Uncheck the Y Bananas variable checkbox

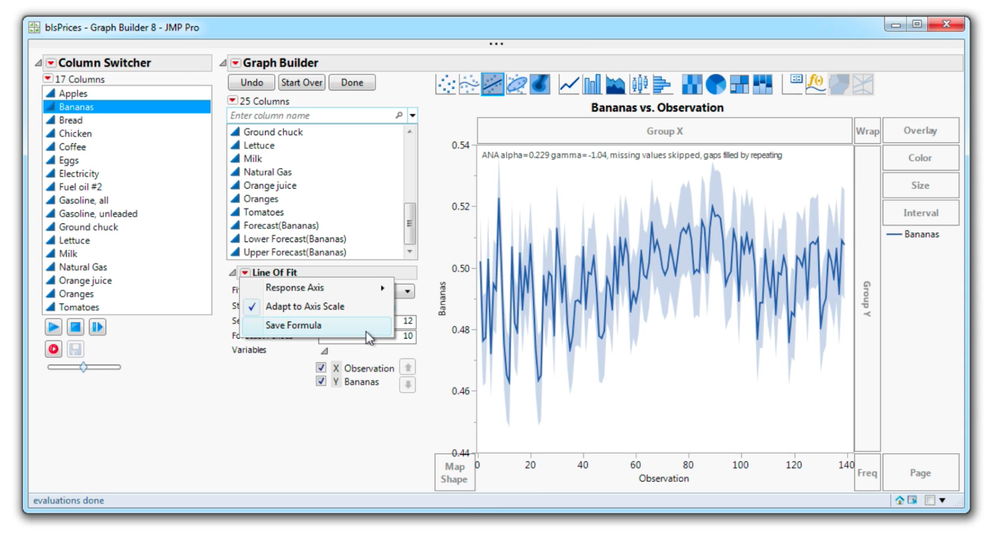(321, 382)
